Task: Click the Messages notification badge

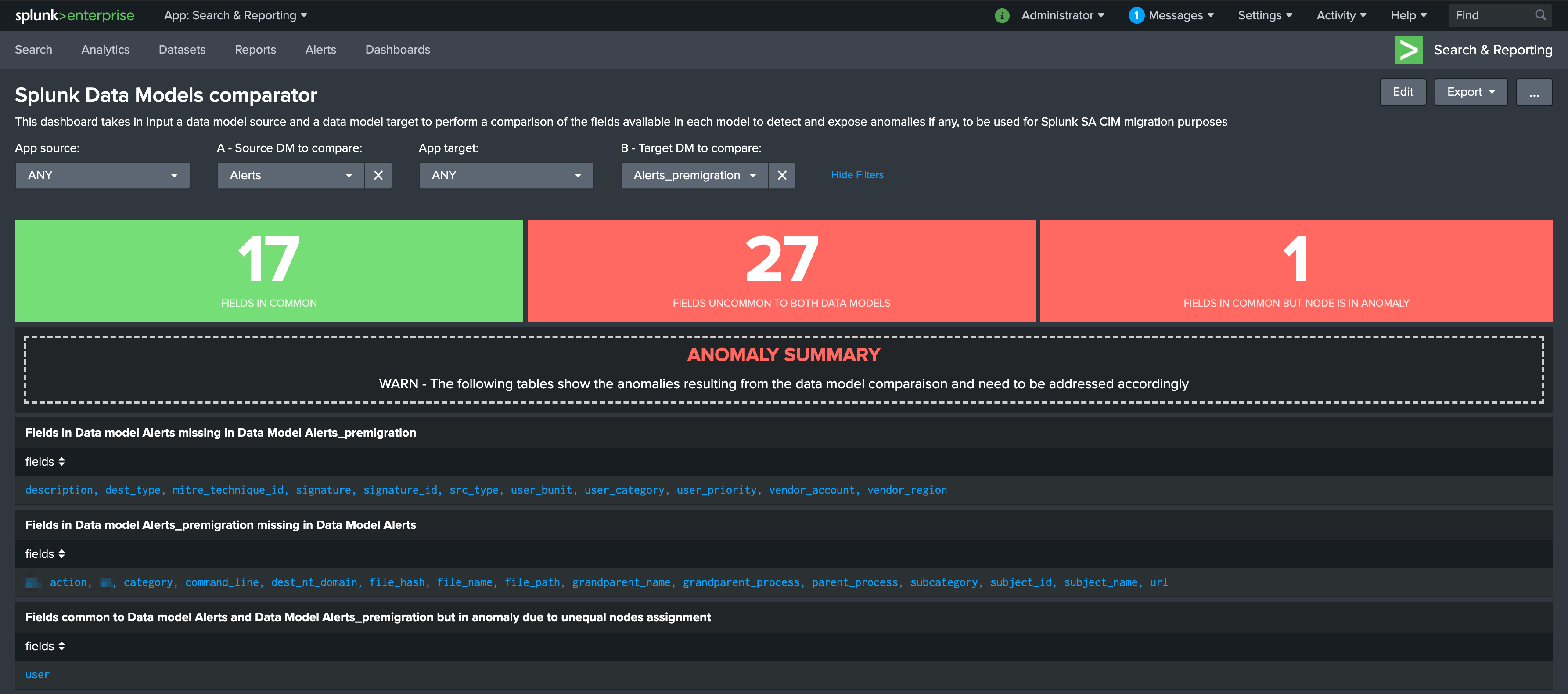Action: pos(1136,16)
